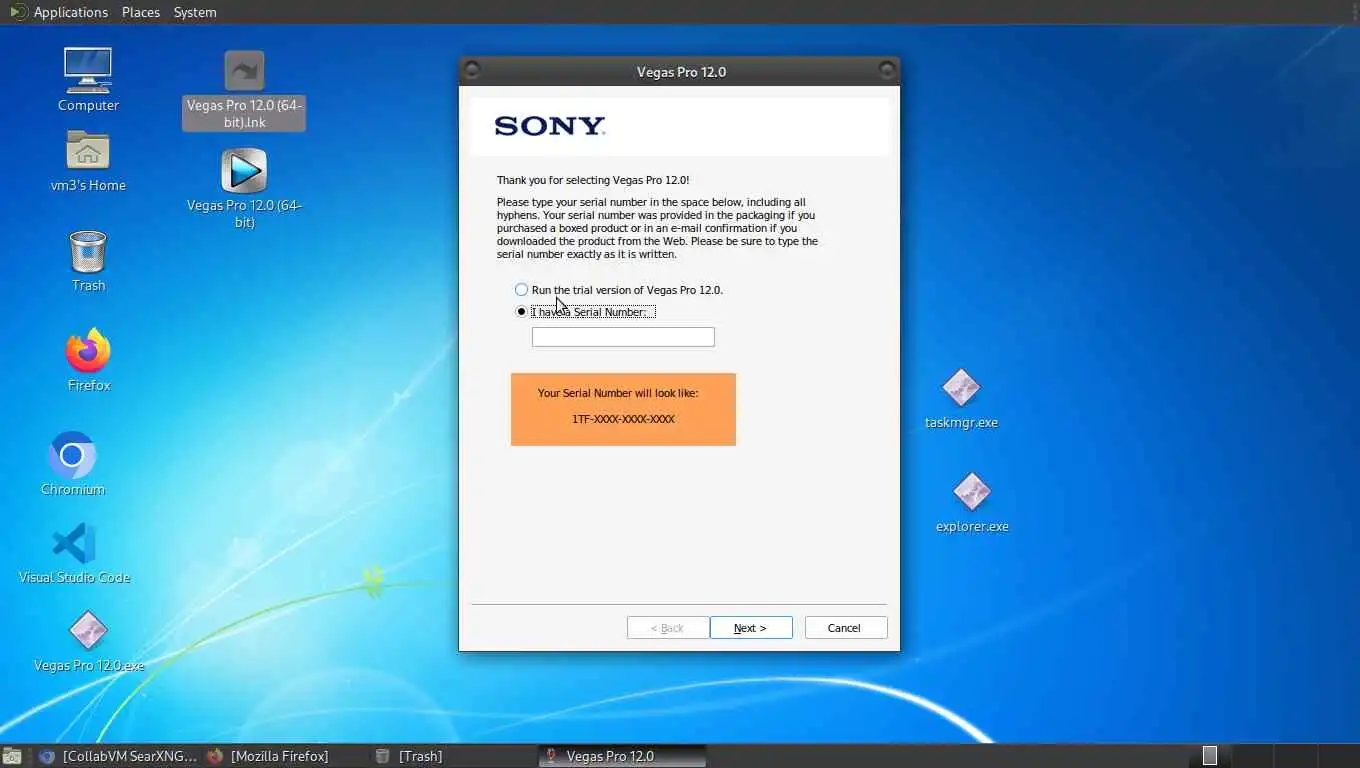Viewport: 1360px width, 768px height.
Task: Click the orange serial number example box
Action: click(x=623, y=409)
